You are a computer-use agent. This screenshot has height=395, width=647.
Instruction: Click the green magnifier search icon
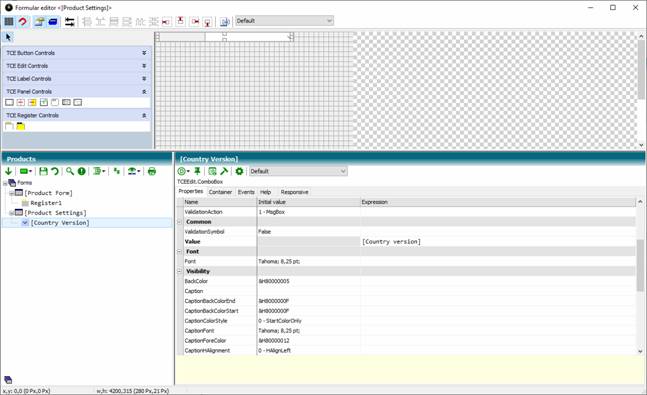point(70,171)
